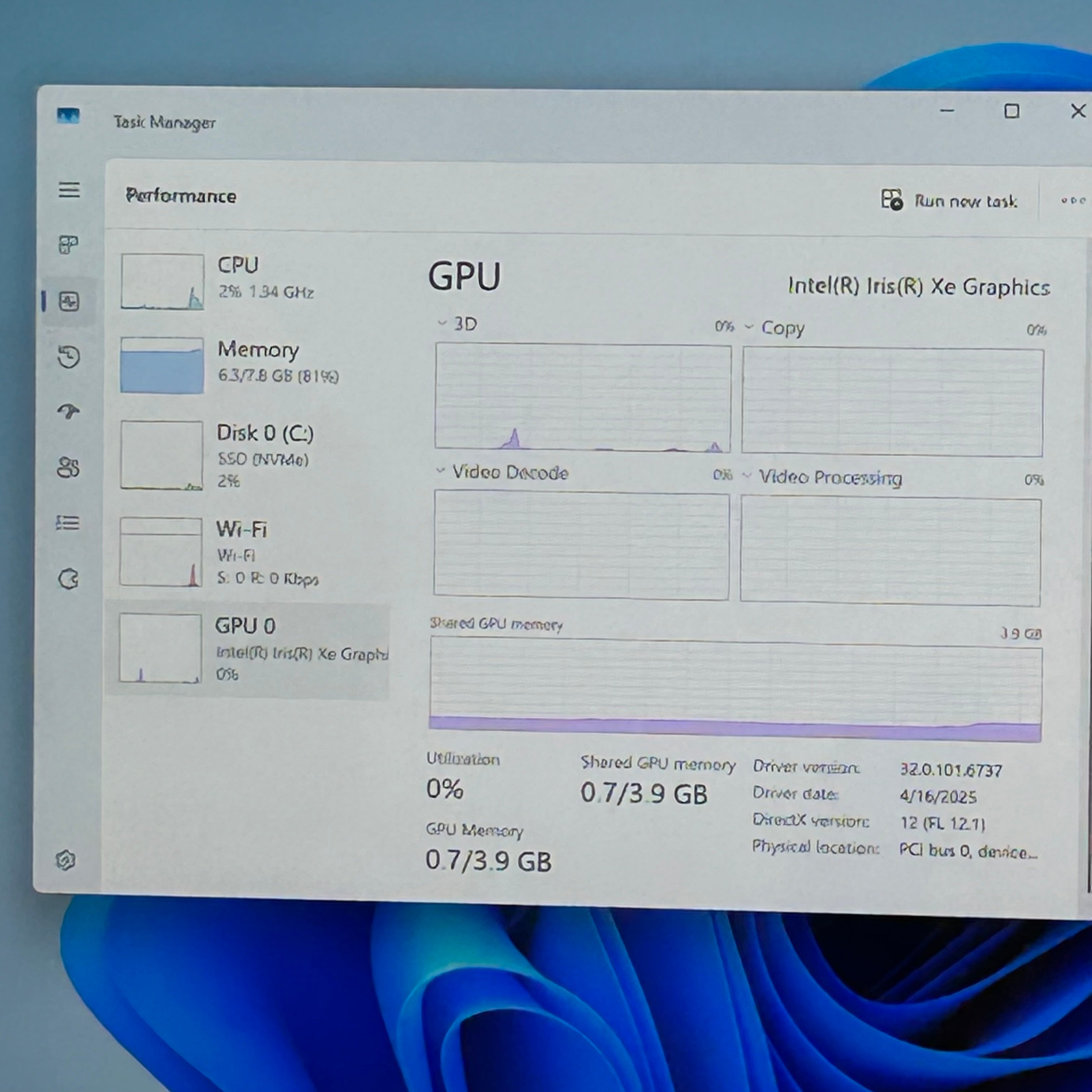Click the CPU 2% 1.34 GHz text
Image resolution: width=1092 pixels, height=1092 pixels.
click(x=266, y=292)
